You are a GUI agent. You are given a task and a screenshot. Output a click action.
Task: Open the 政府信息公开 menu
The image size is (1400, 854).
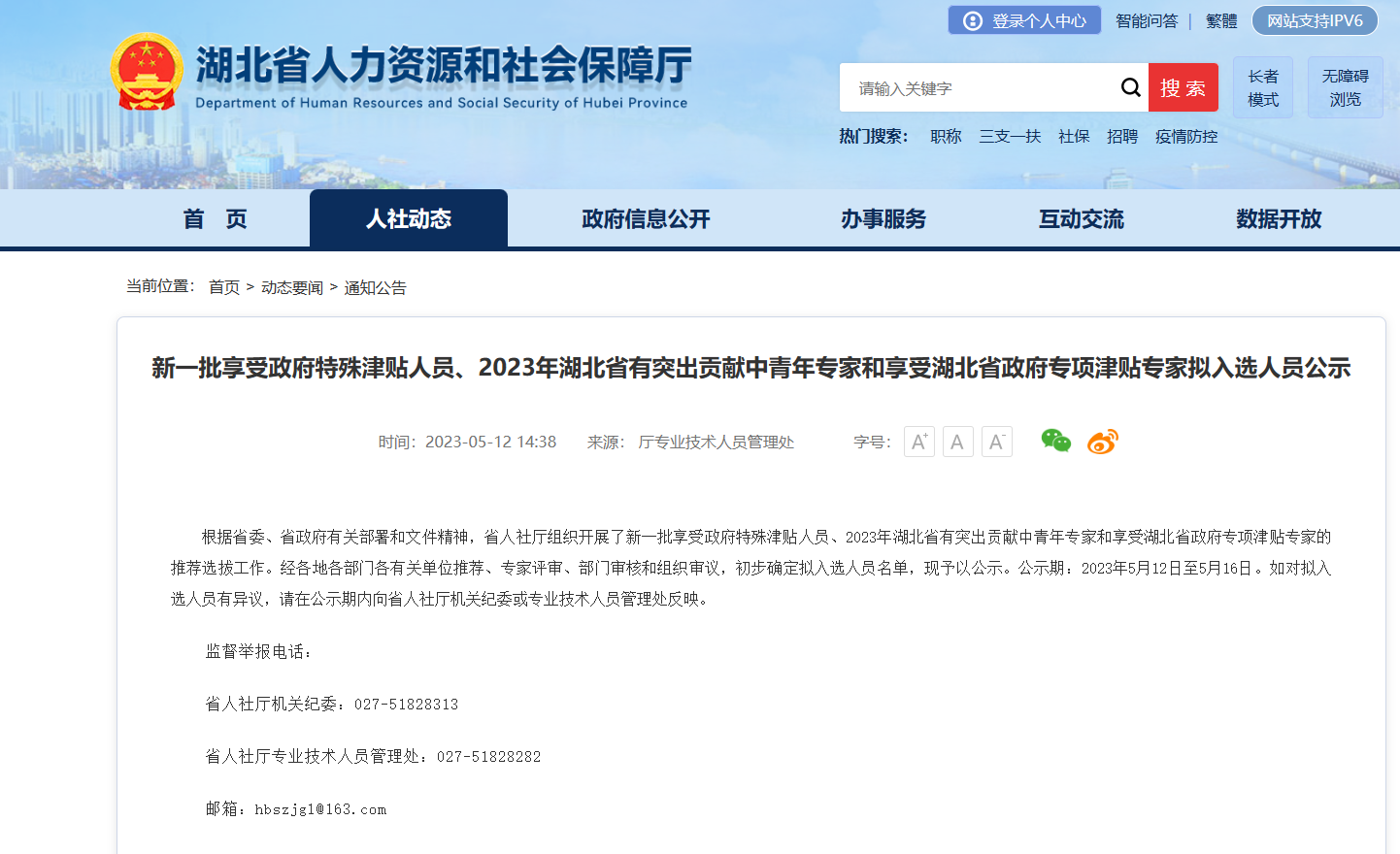click(x=646, y=219)
